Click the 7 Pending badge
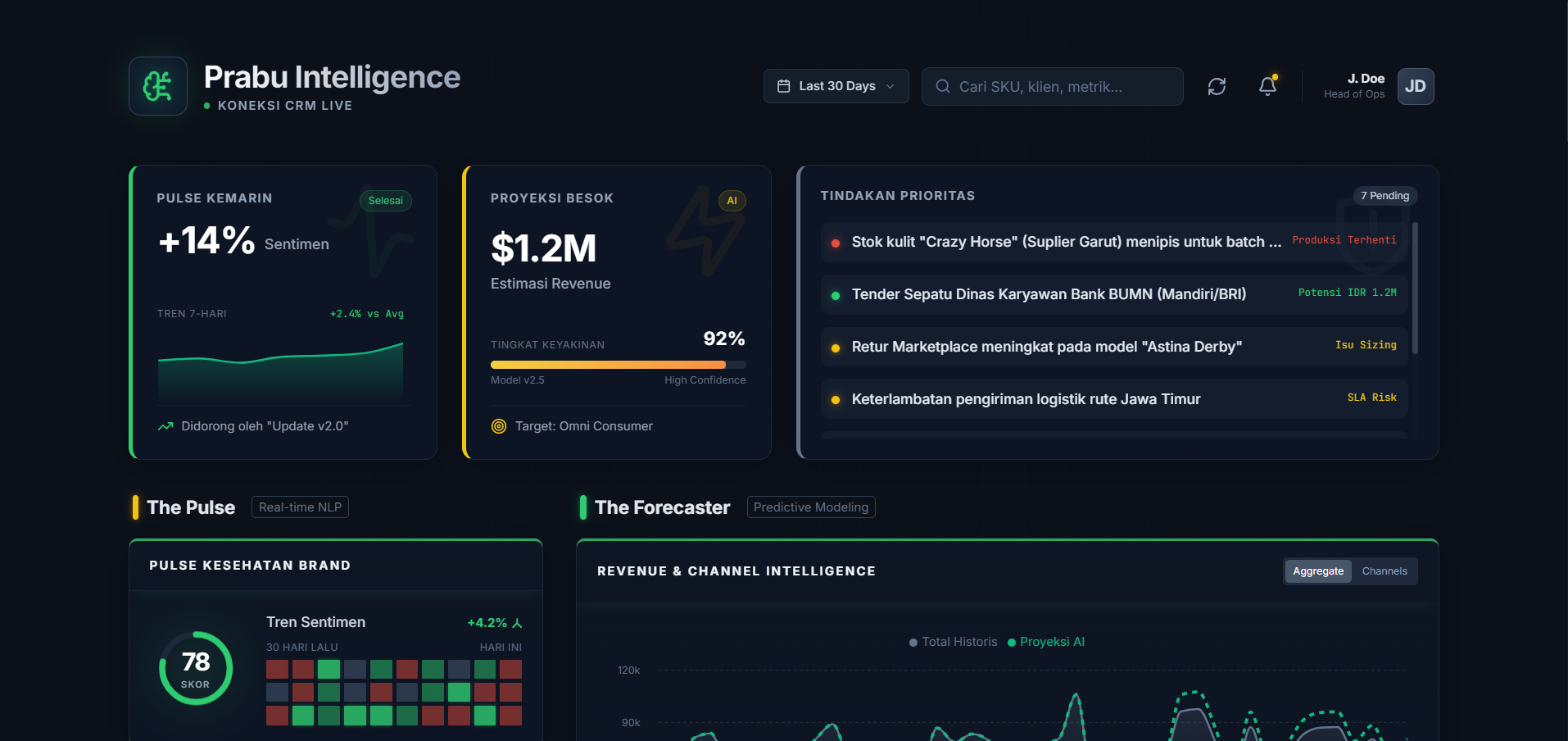The width and height of the screenshot is (1568, 741). (x=1385, y=196)
